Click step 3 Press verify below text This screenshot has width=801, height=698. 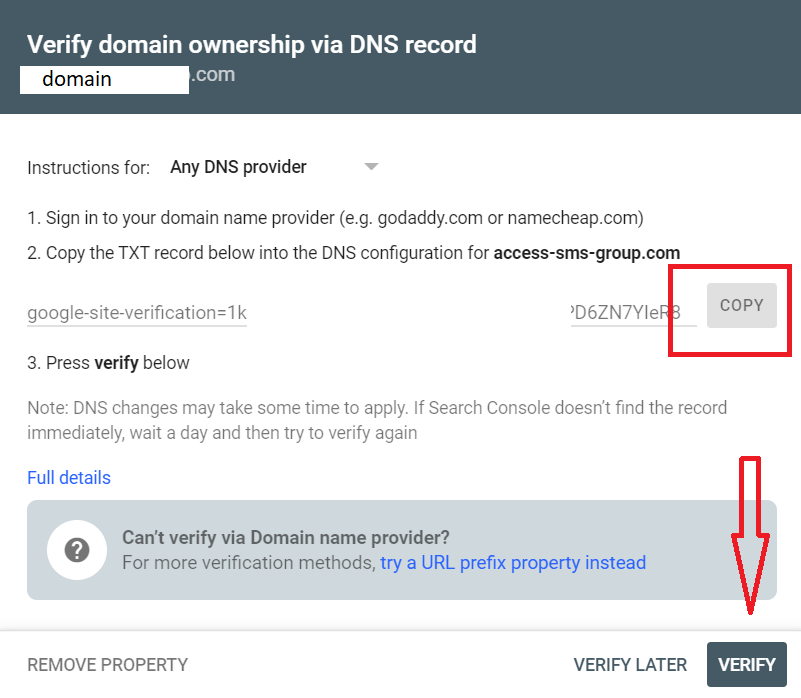coord(108,363)
